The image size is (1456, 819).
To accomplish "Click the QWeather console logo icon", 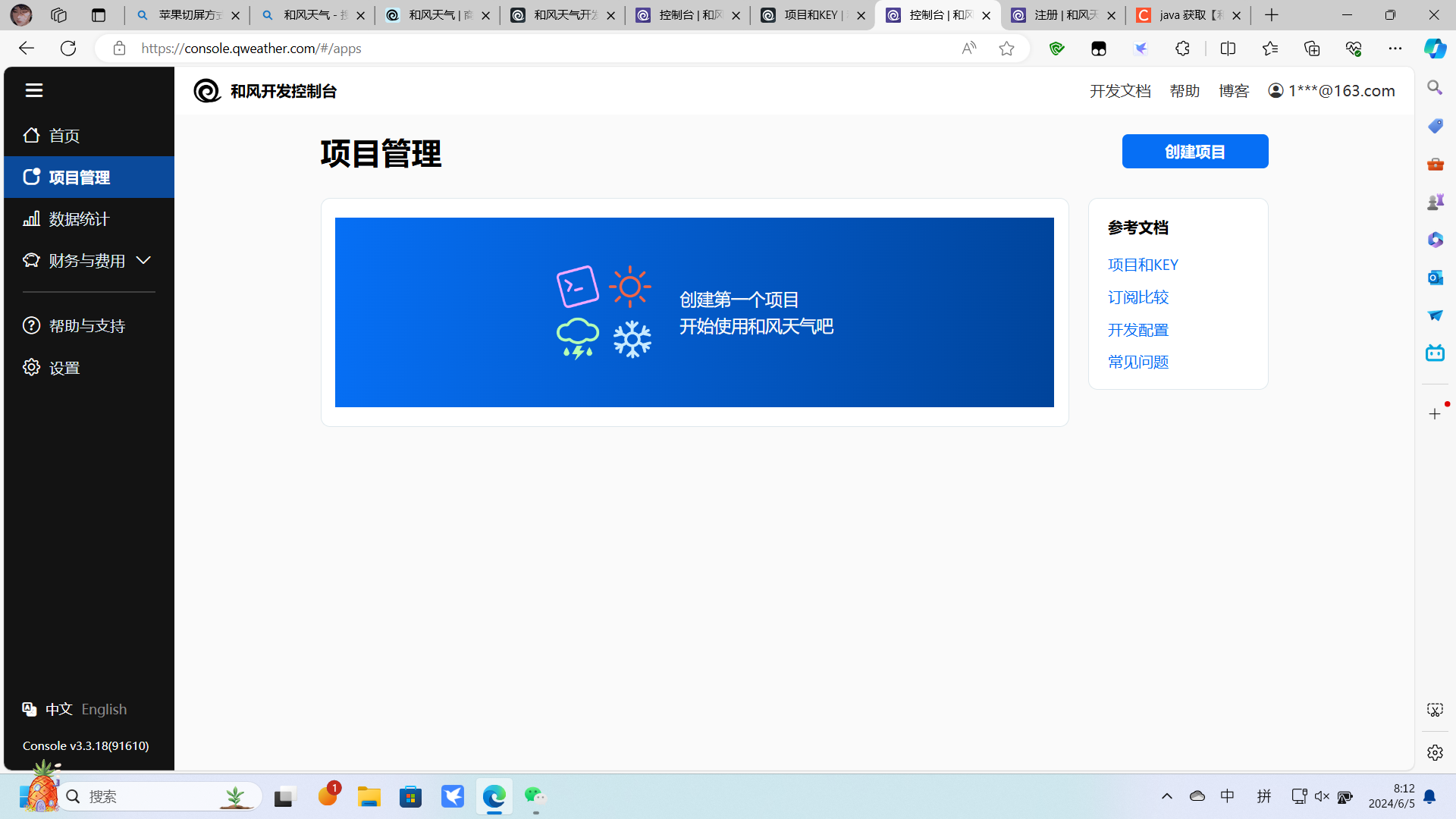I will point(207,91).
